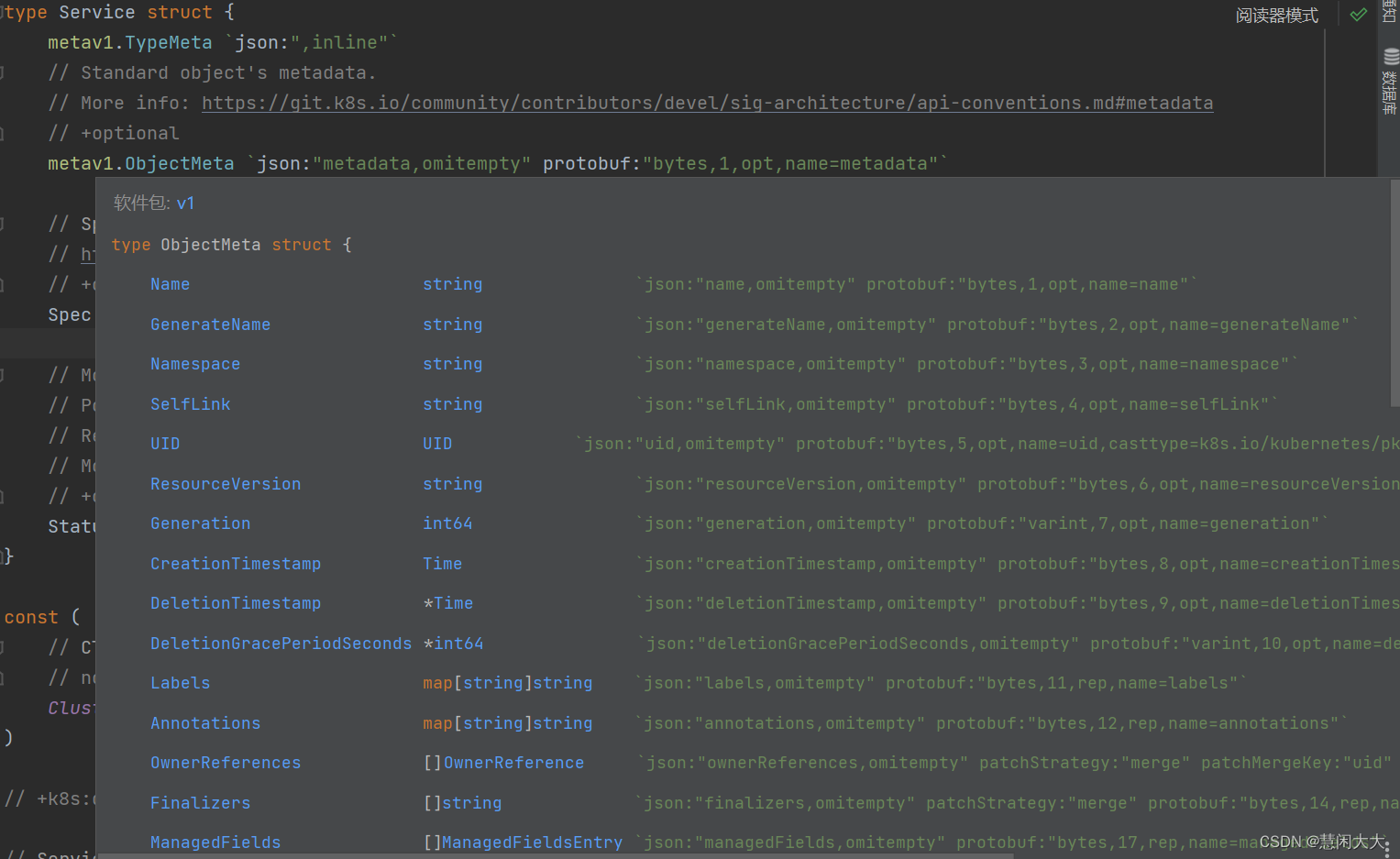
Task: Click metav1.ObjectMeta in the editor
Action: pos(140,163)
